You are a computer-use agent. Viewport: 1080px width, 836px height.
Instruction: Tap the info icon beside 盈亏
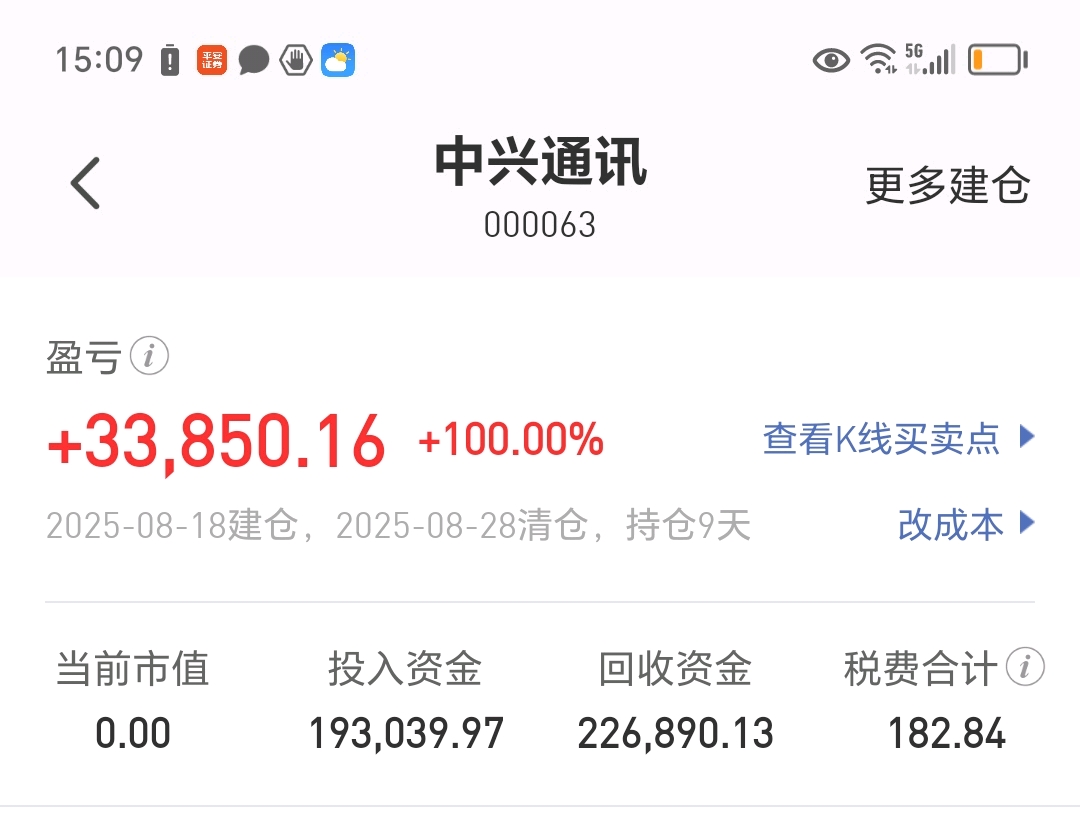coord(149,356)
